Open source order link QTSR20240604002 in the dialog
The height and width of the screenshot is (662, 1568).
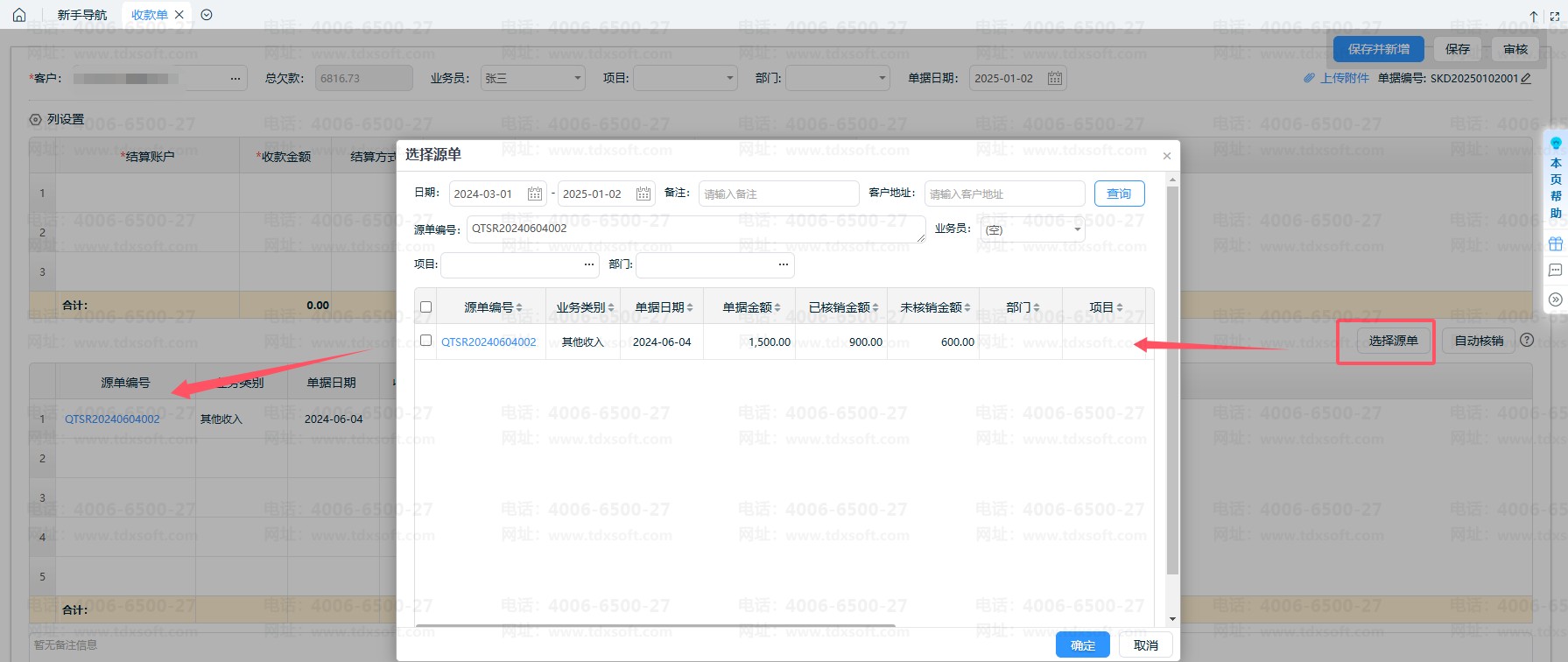489,342
